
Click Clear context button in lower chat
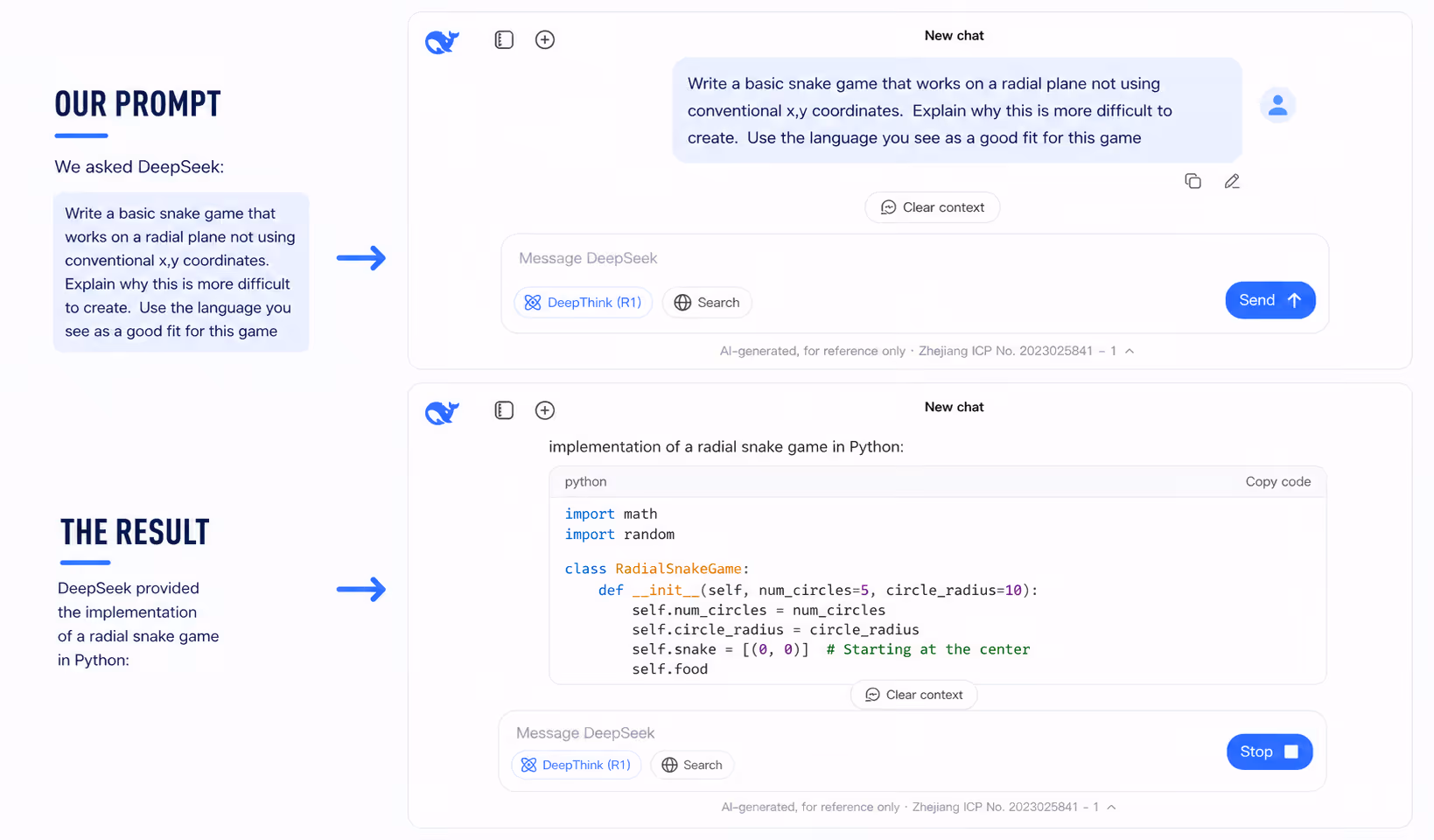[x=914, y=695]
